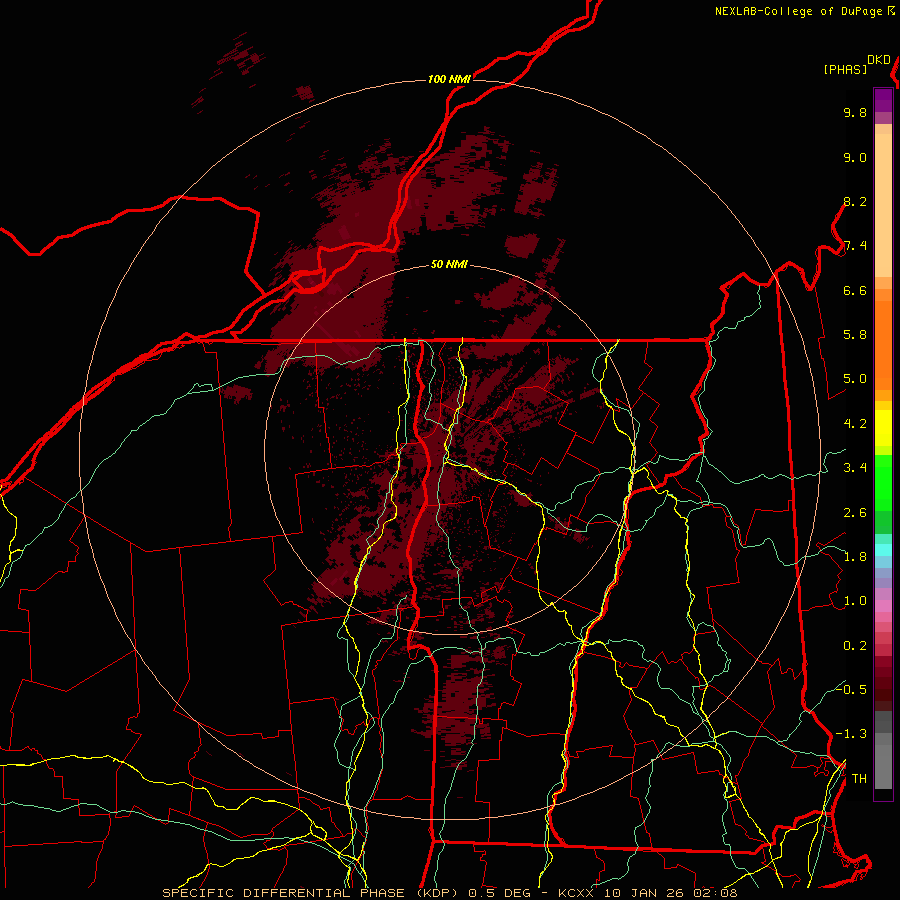
Task: Click the Specific Differential Phase caption at bottom
Action: pos(449,893)
